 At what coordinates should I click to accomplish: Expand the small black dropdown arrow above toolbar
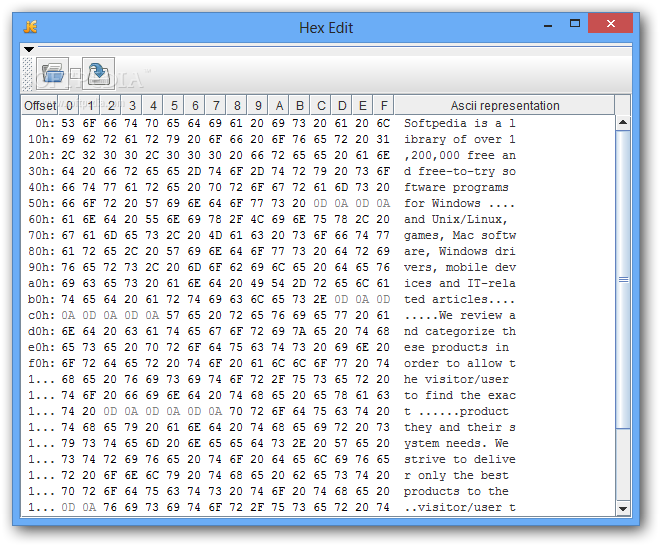point(29,49)
